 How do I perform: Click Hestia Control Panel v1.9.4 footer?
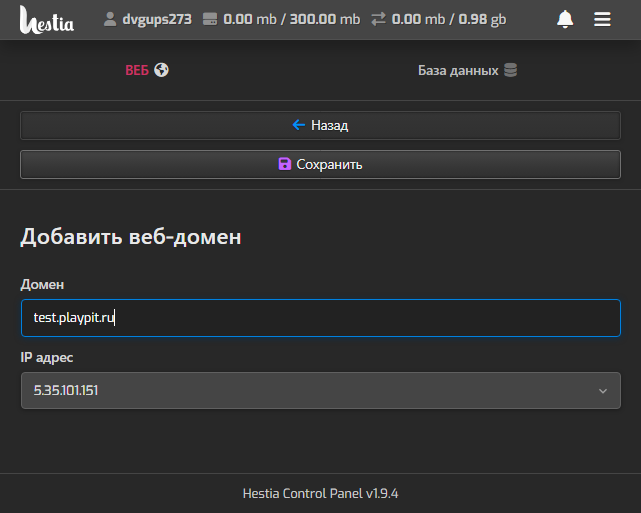tap(320, 493)
